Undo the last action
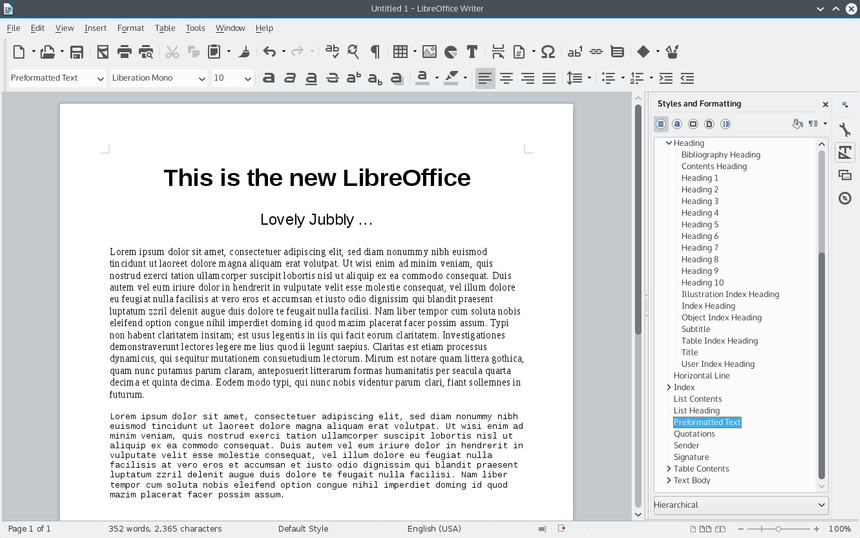The width and height of the screenshot is (860, 538). point(269,52)
